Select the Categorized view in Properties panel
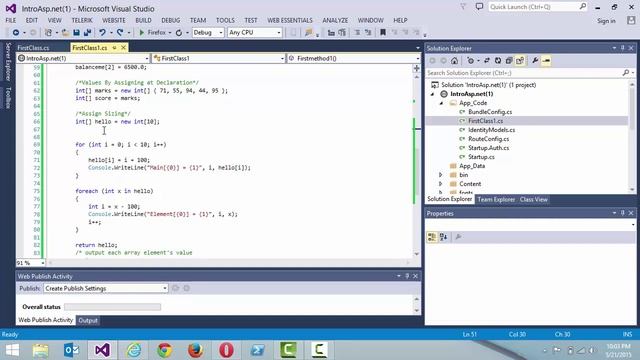Image resolution: width=640 pixels, height=360 pixels. coord(432,237)
